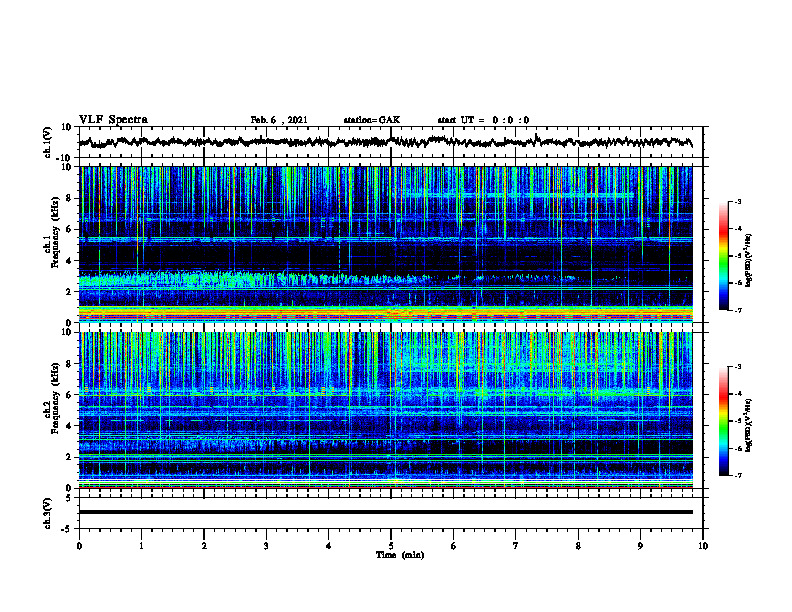Click time axis tick label '5'

point(391,546)
